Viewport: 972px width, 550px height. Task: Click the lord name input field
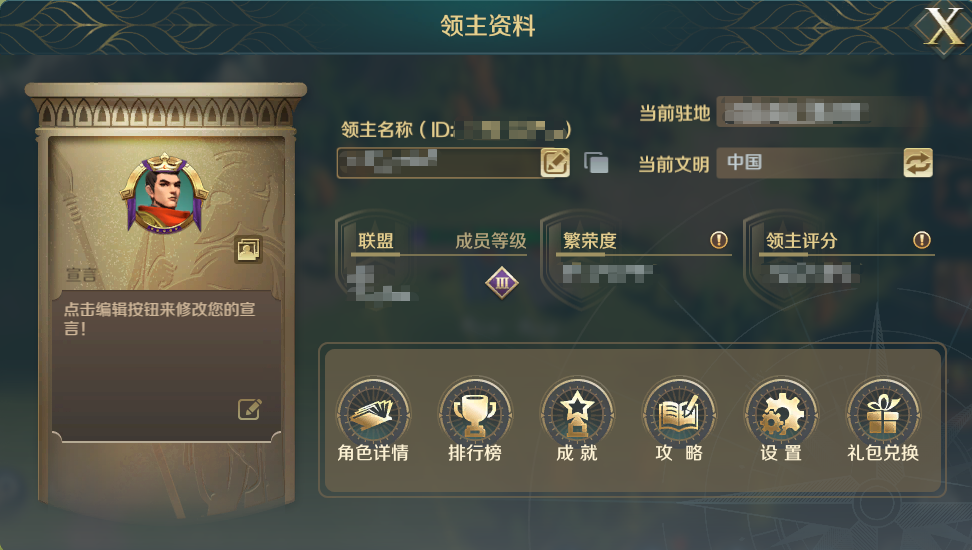(440, 162)
